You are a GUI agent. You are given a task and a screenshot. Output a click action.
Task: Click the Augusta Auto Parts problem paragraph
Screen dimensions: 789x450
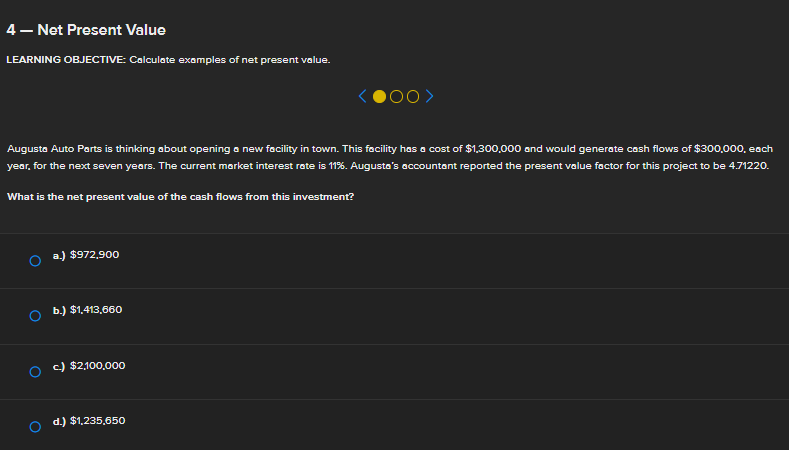coord(389,156)
